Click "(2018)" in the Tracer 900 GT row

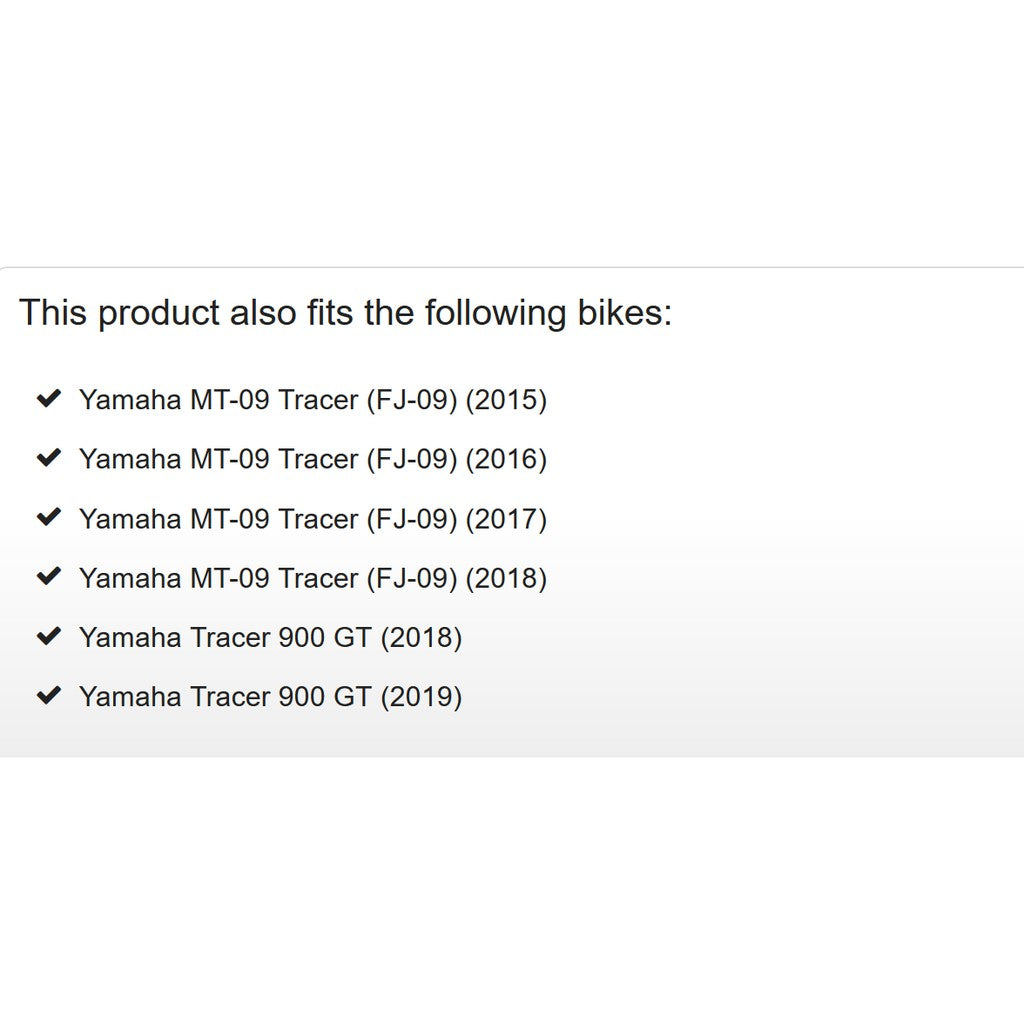point(421,637)
